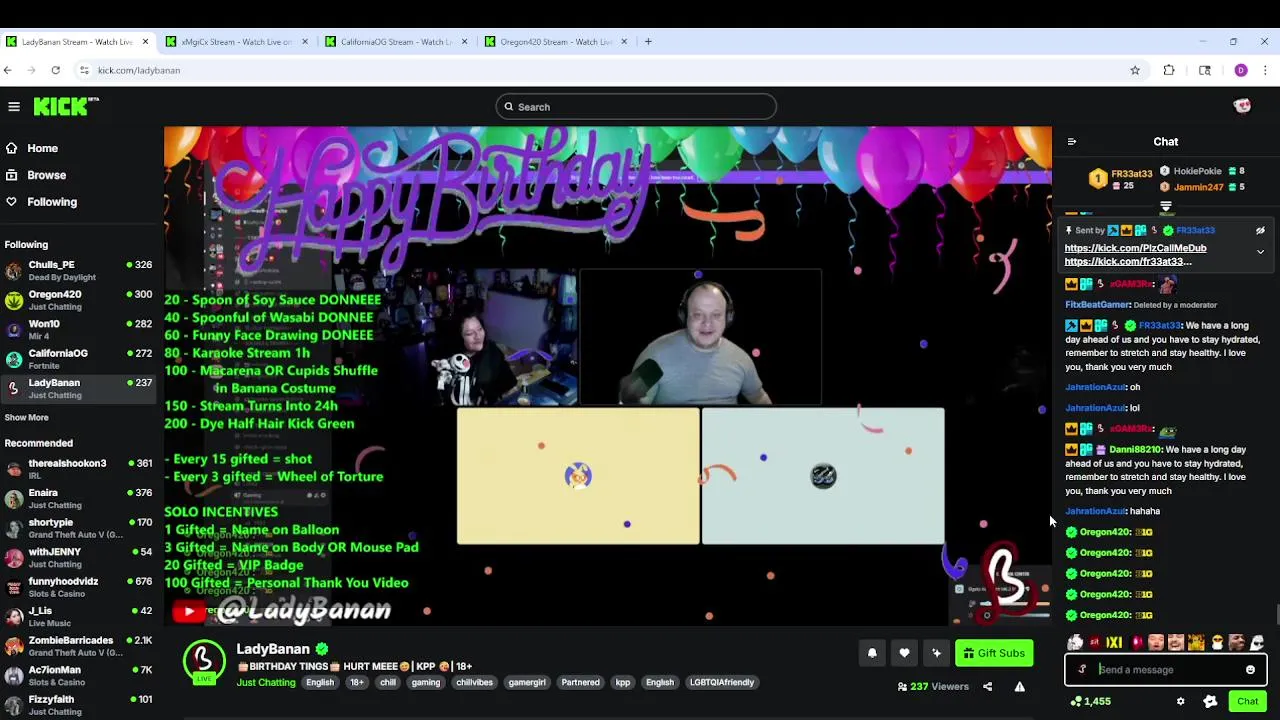Open the chat identity badge icon
The width and height of the screenshot is (1280, 720).
(1082, 670)
